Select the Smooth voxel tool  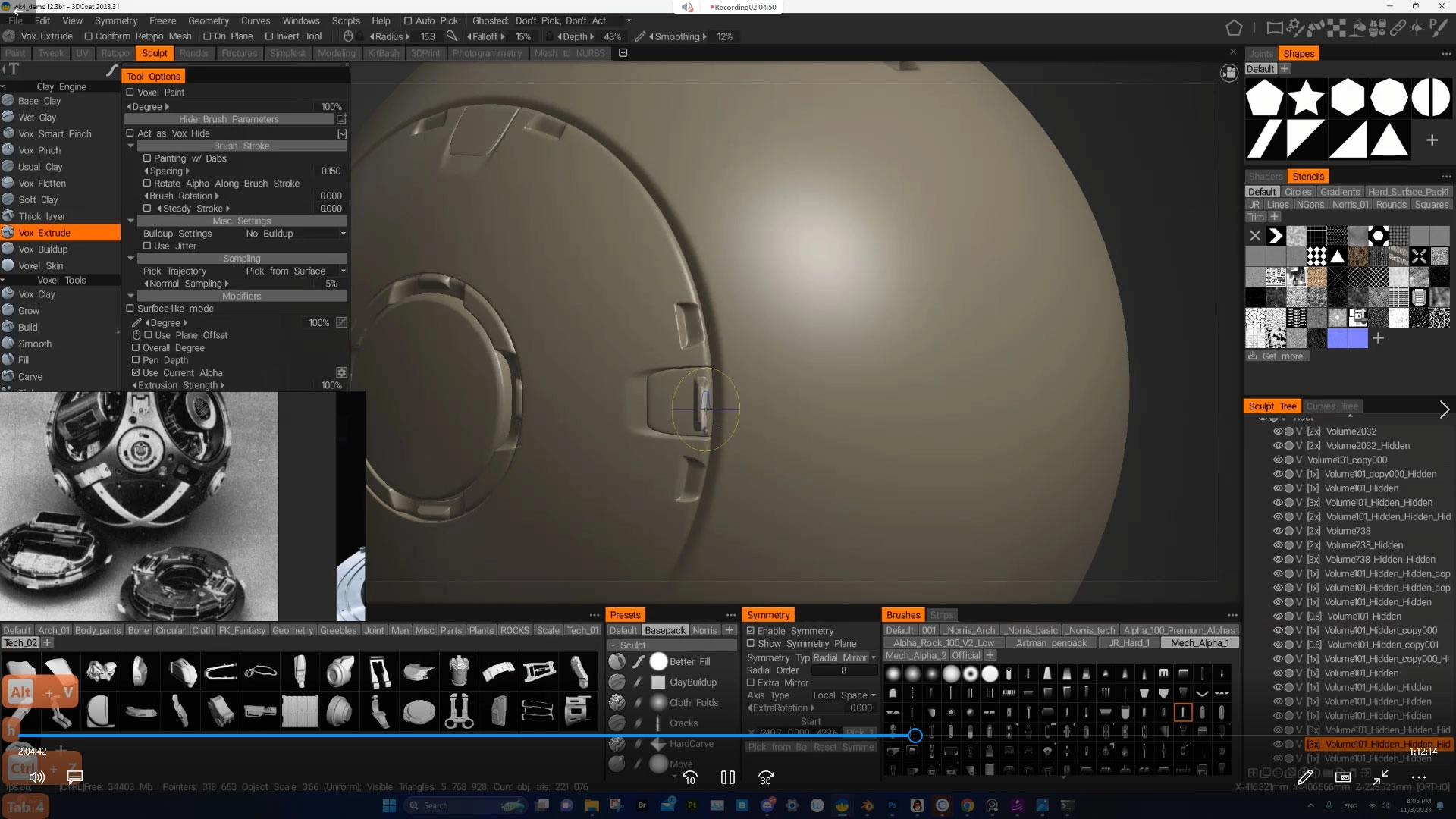click(35, 344)
